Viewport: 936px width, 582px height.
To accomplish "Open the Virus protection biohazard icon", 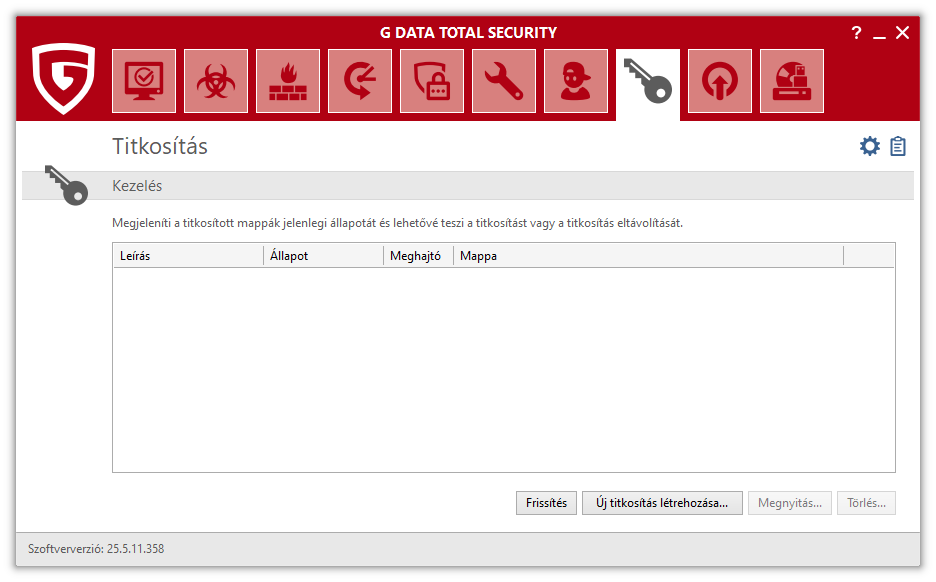I will tap(216, 81).
